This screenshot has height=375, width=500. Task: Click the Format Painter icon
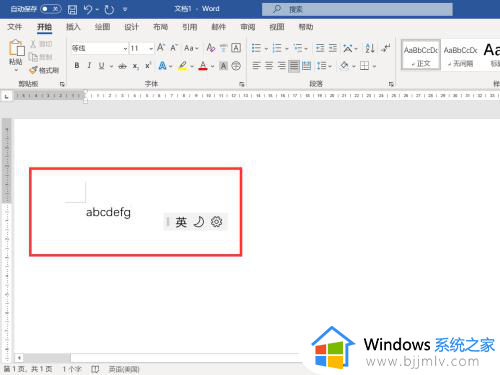tap(44, 70)
